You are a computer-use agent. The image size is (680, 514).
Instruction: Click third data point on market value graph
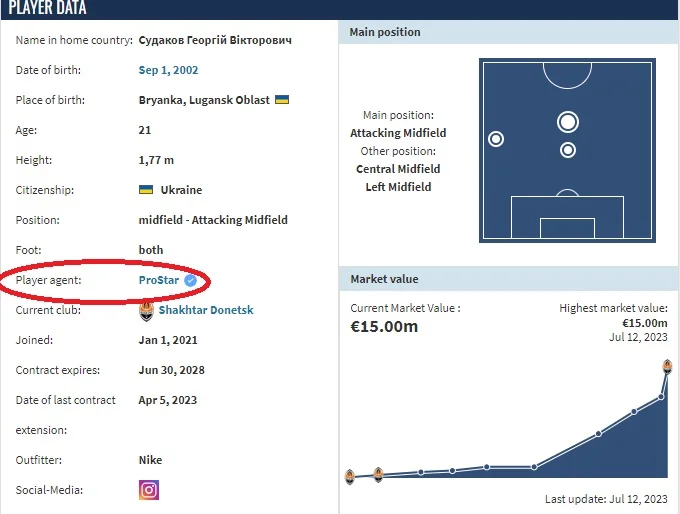click(x=421, y=472)
